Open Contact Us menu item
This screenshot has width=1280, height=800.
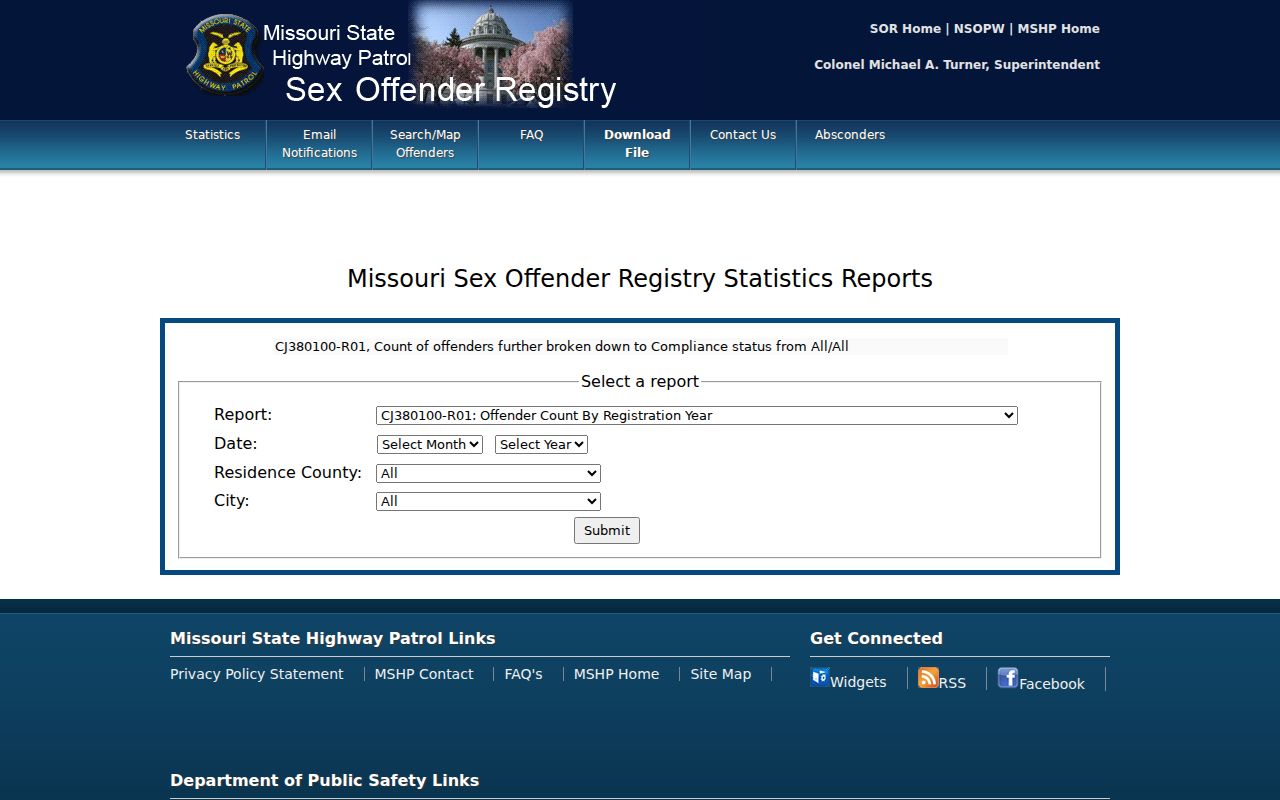(x=743, y=135)
